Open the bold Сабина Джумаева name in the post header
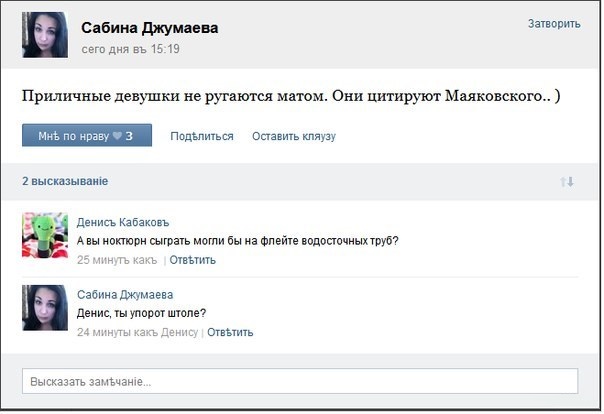 pyautogui.click(x=149, y=28)
